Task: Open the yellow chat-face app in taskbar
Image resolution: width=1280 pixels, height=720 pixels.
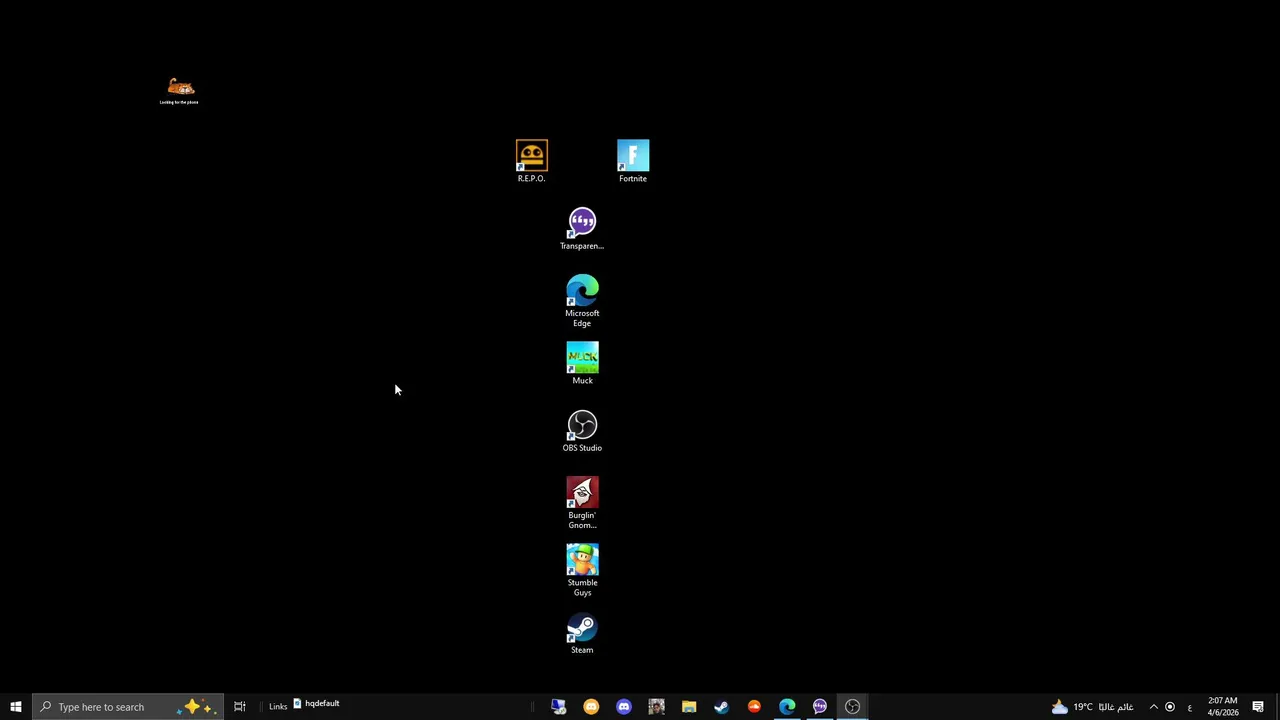Action: [591, 707]
